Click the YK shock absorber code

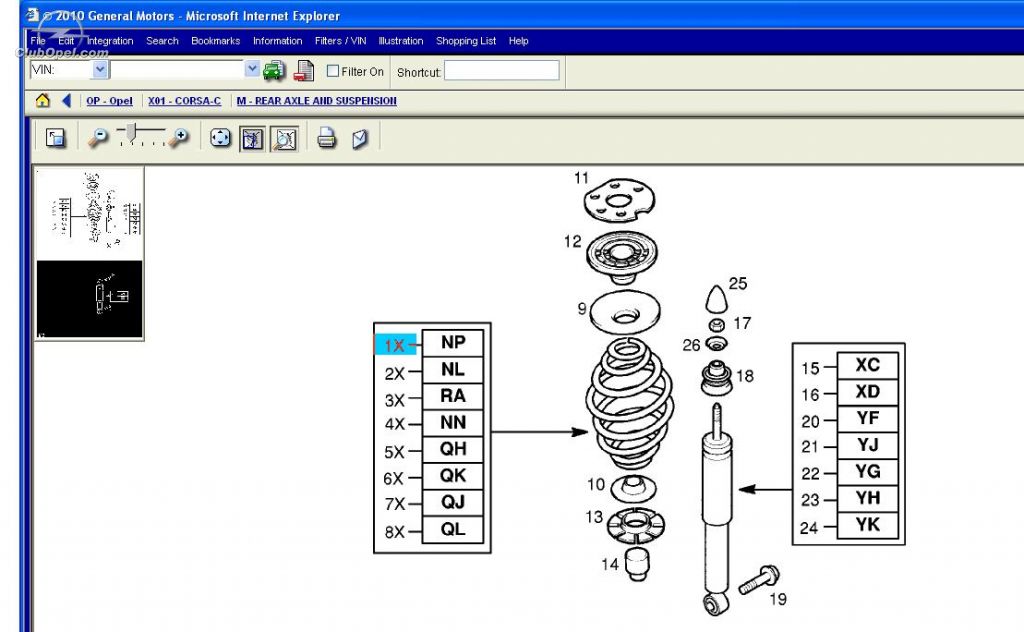[867, 525]
